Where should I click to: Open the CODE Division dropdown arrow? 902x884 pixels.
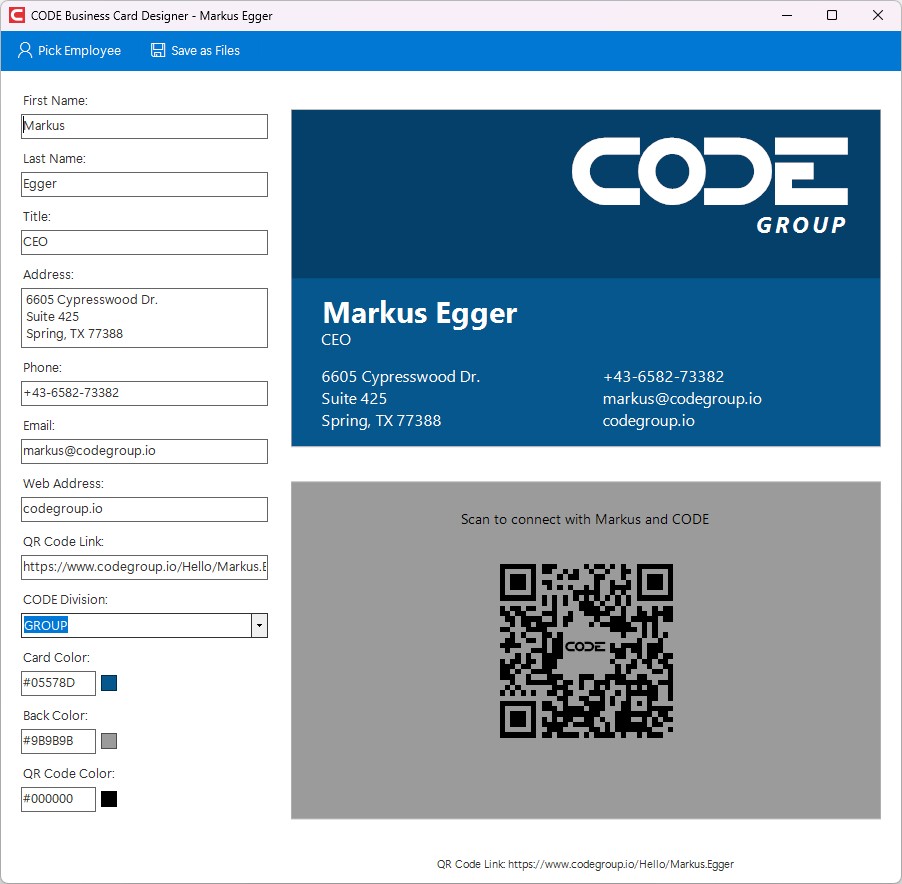point(260,625)
